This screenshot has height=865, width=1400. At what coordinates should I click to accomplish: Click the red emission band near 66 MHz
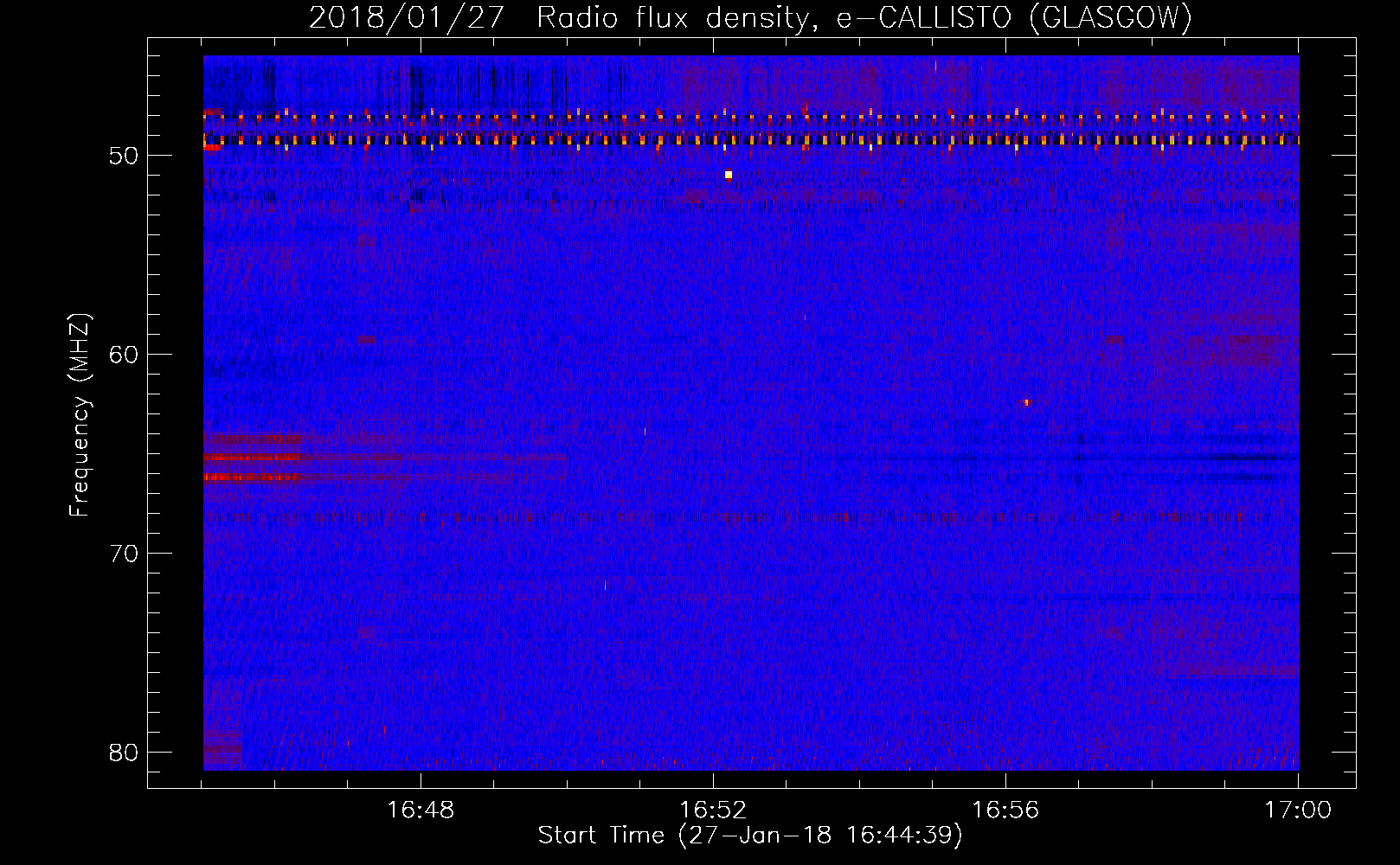coord(253,477)
